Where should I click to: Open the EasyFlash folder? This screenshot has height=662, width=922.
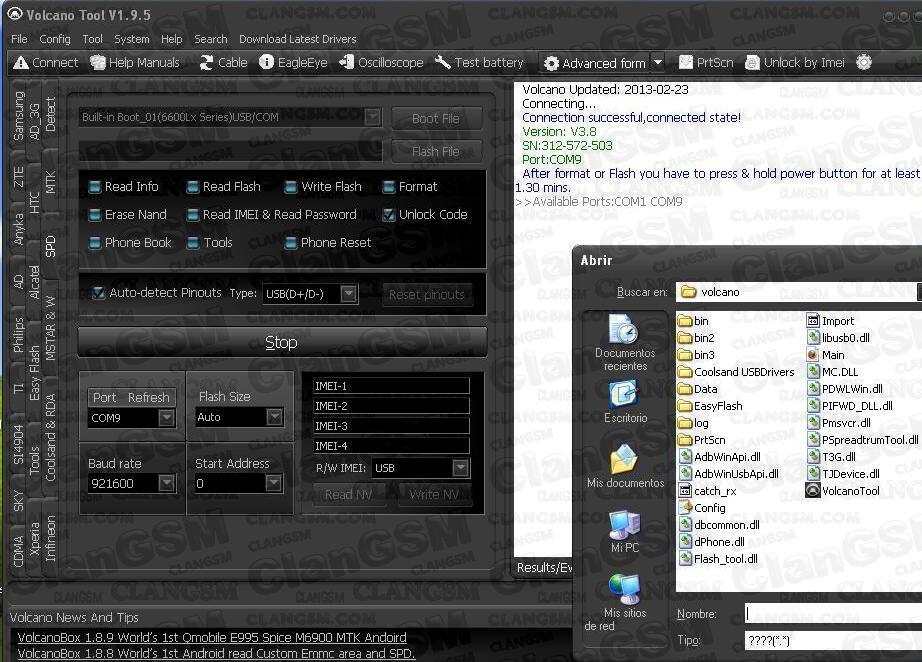(x=710, y=406)
